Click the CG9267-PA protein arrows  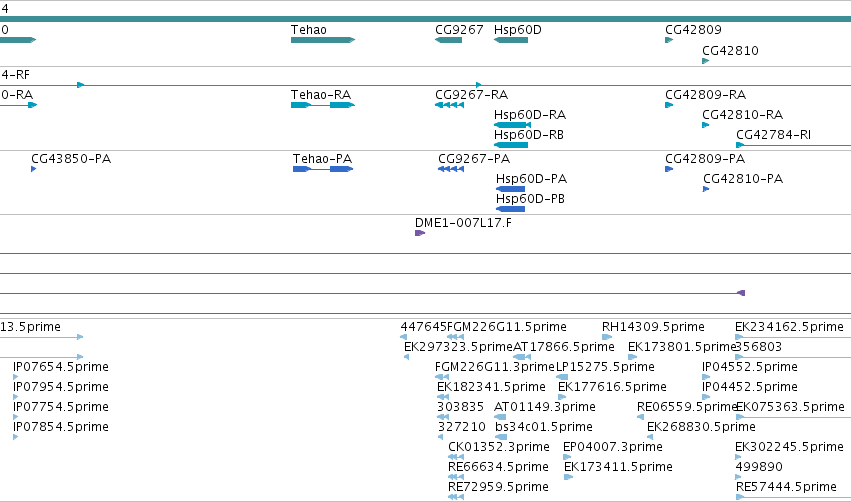coord(451,169)
